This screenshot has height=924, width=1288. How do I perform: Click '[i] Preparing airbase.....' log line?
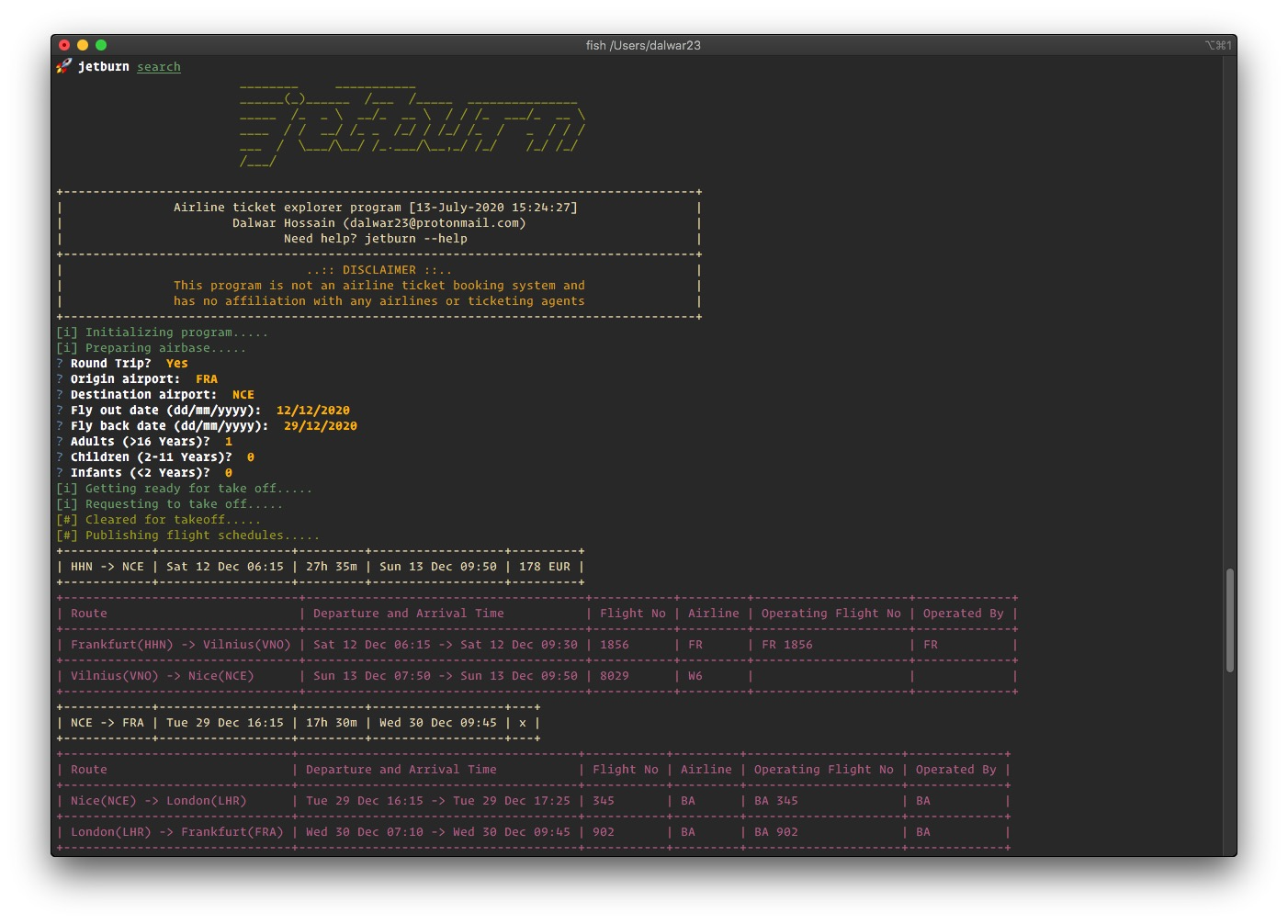pos(152,348)
